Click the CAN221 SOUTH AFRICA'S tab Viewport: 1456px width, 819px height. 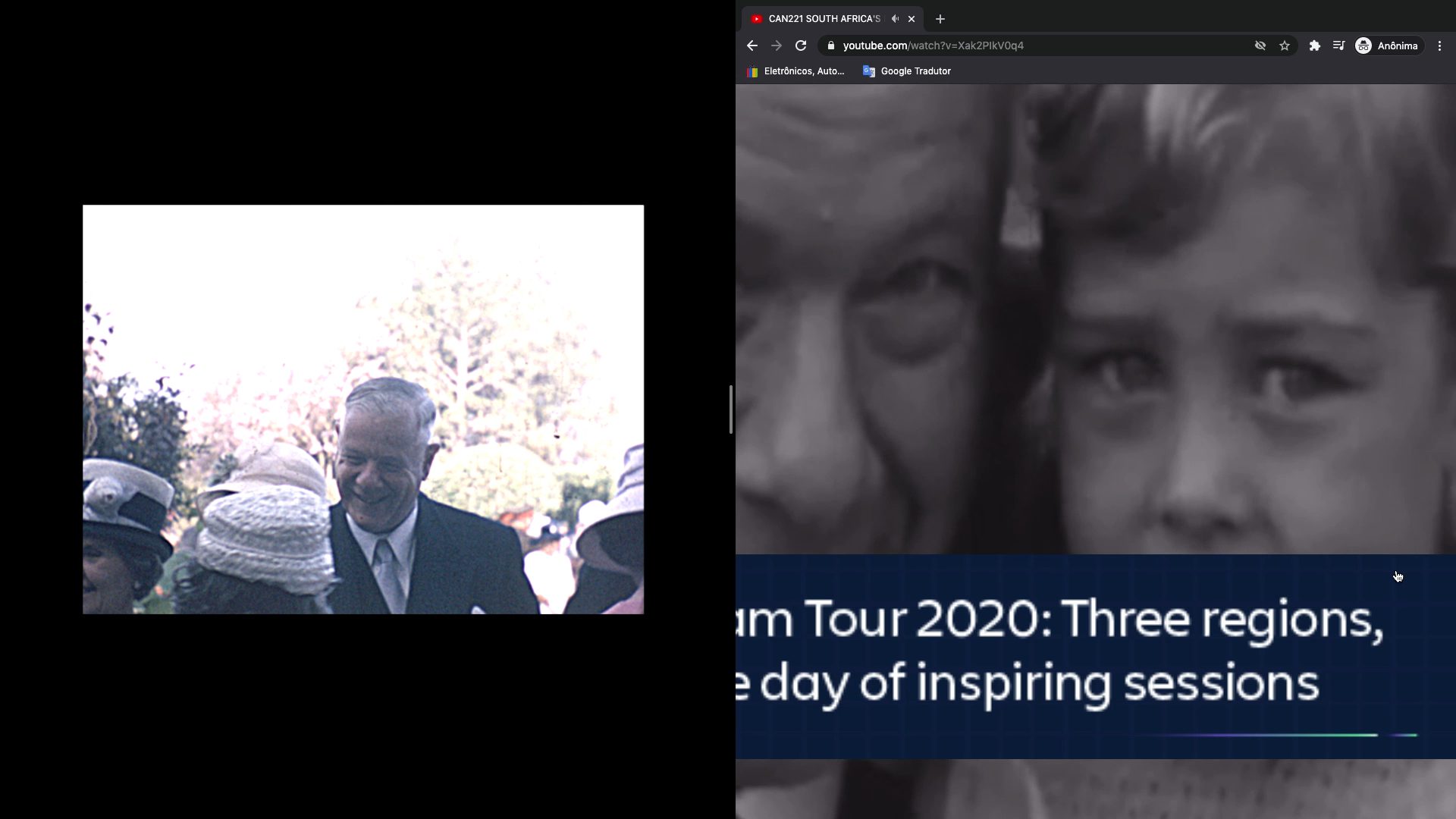pos(820,18)
